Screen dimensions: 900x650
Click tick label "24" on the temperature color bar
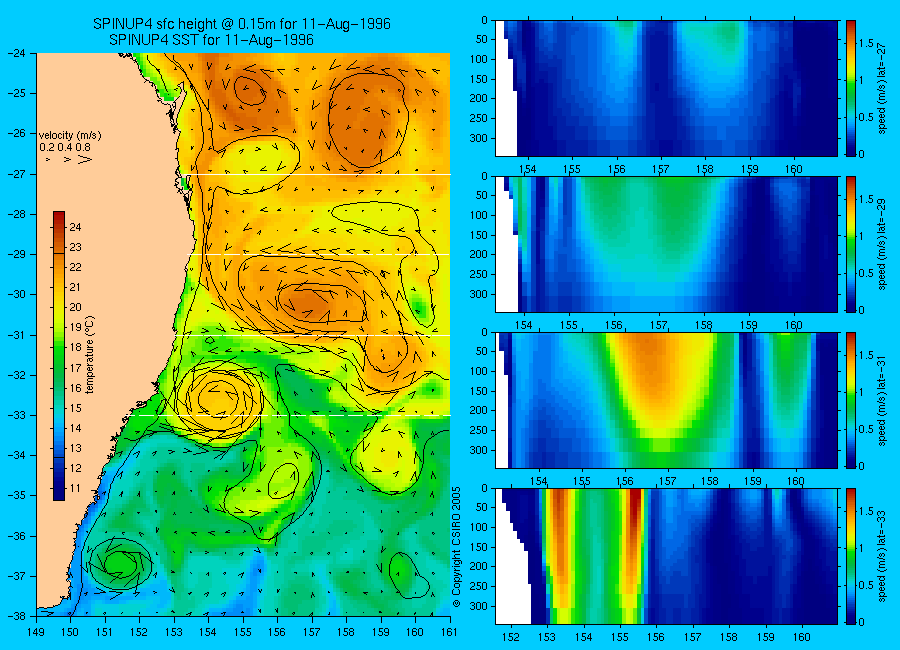click(x=75, y=227)
